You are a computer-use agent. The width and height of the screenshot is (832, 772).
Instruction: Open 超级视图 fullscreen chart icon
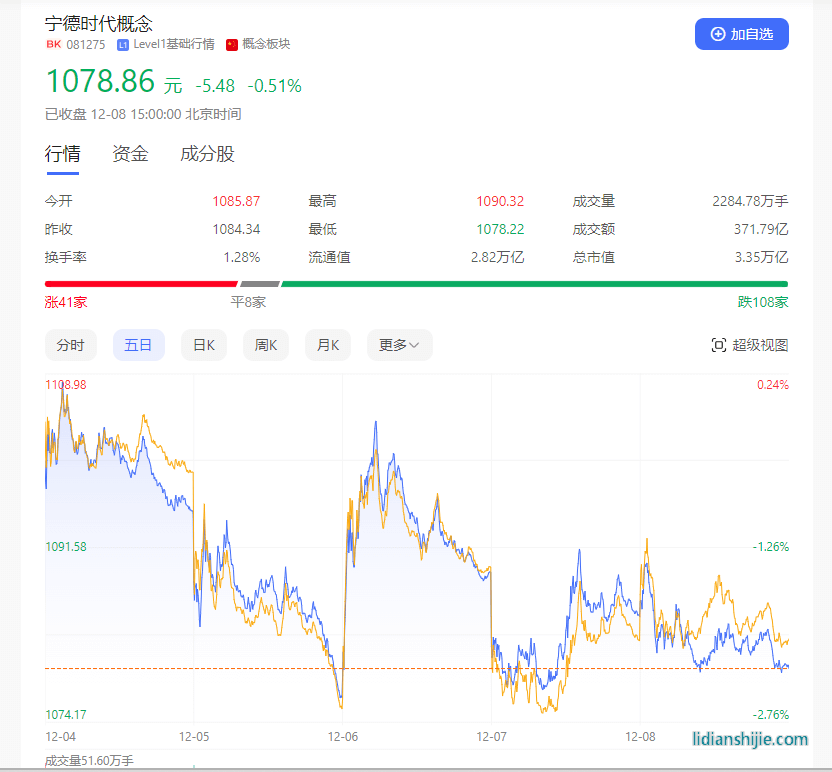(x=718, y=345)
